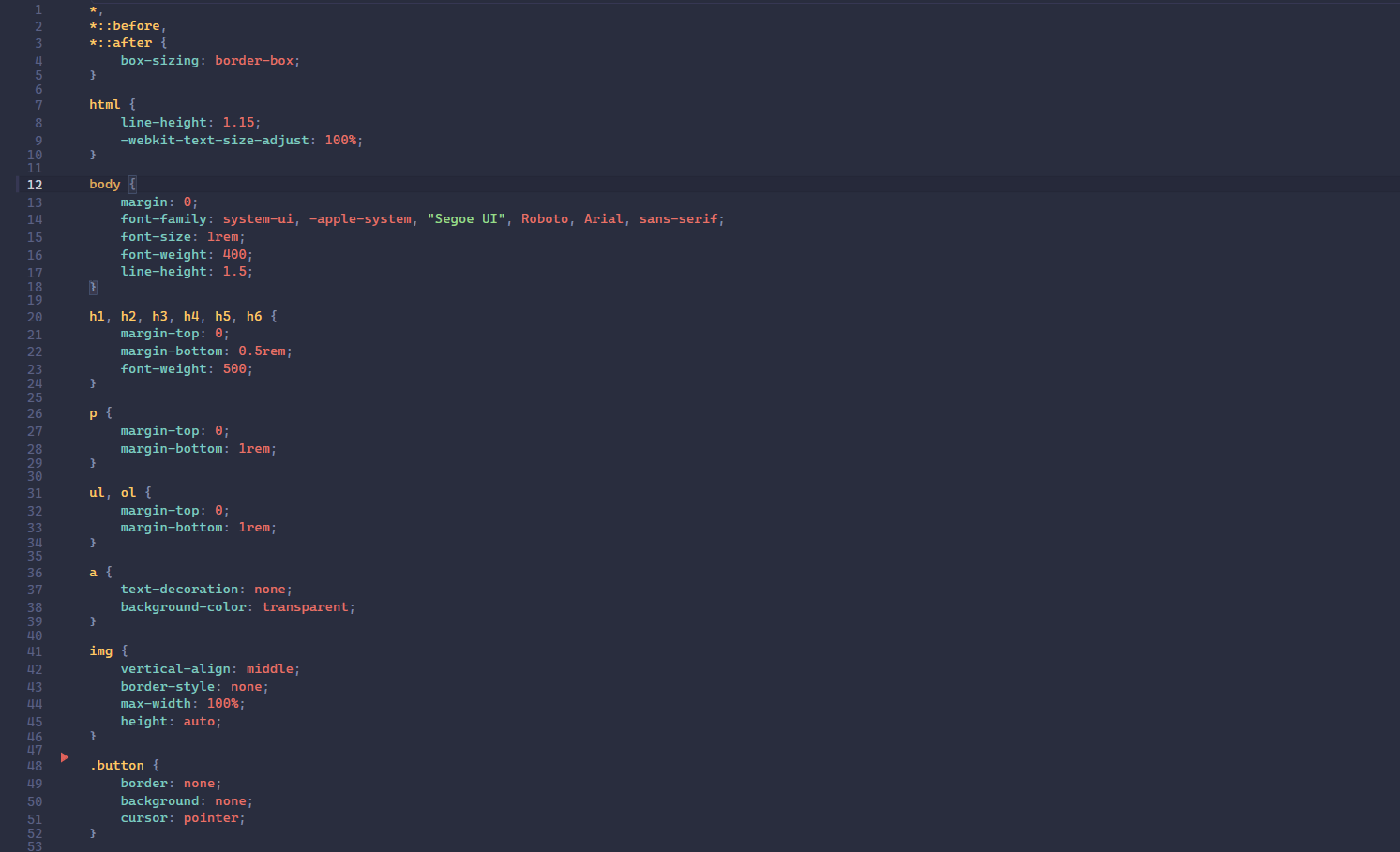Viewport: 1400px width, 852px height.
Task: Click the vertical-align property name
Action: point(175,669)
